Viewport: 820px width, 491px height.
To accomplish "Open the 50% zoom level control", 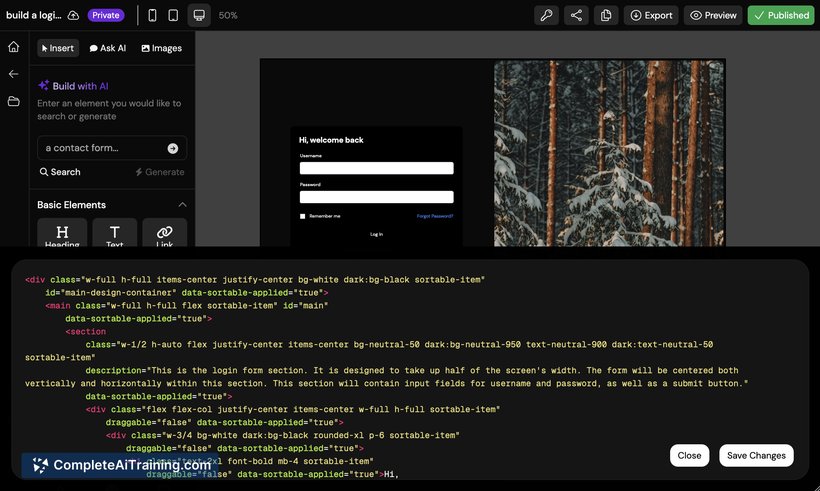I will pyautogui.click(x=228, y=16).
